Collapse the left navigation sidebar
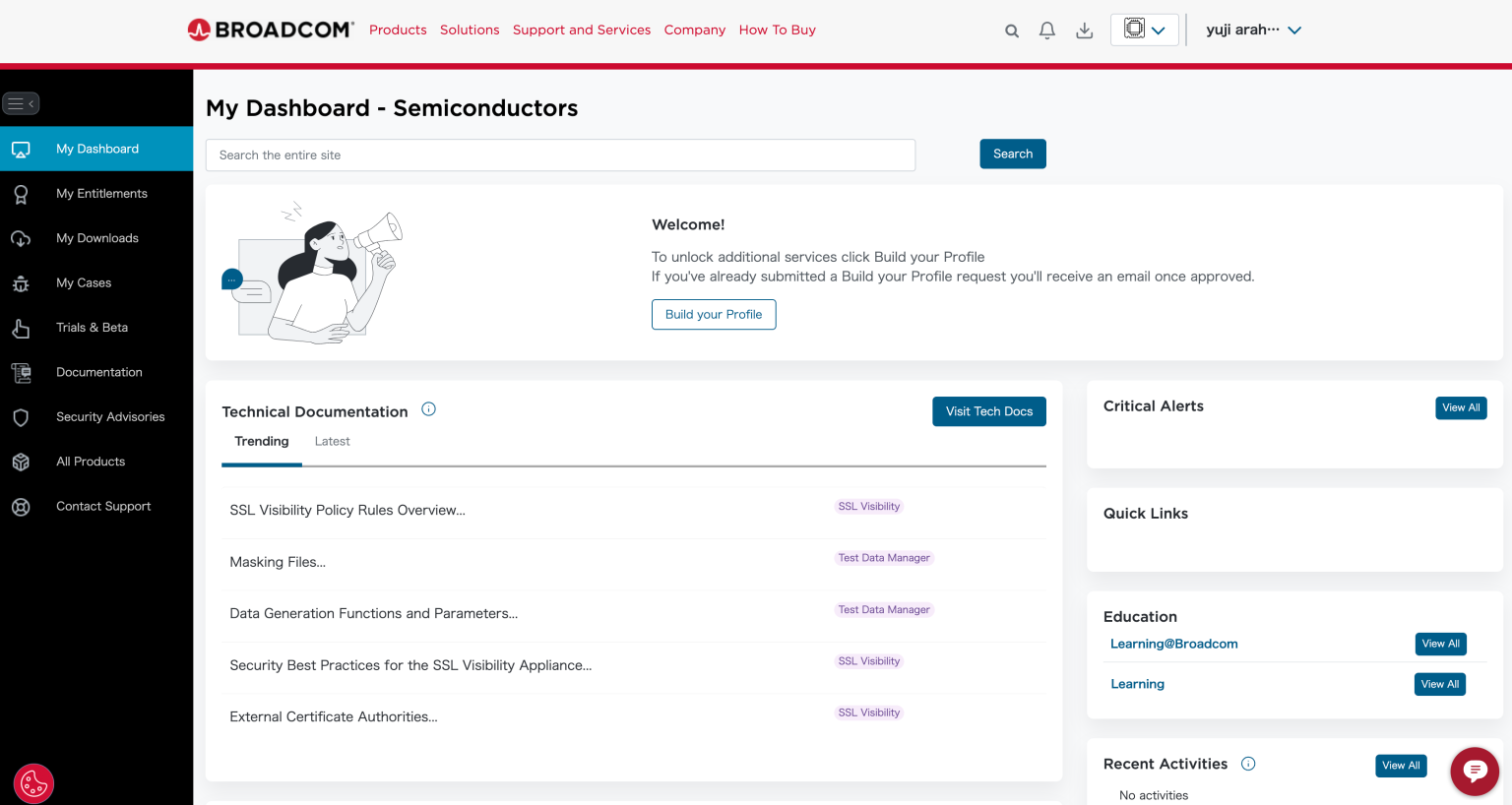This screenshot has width=1512, height=805. click(x=21, y=102)
